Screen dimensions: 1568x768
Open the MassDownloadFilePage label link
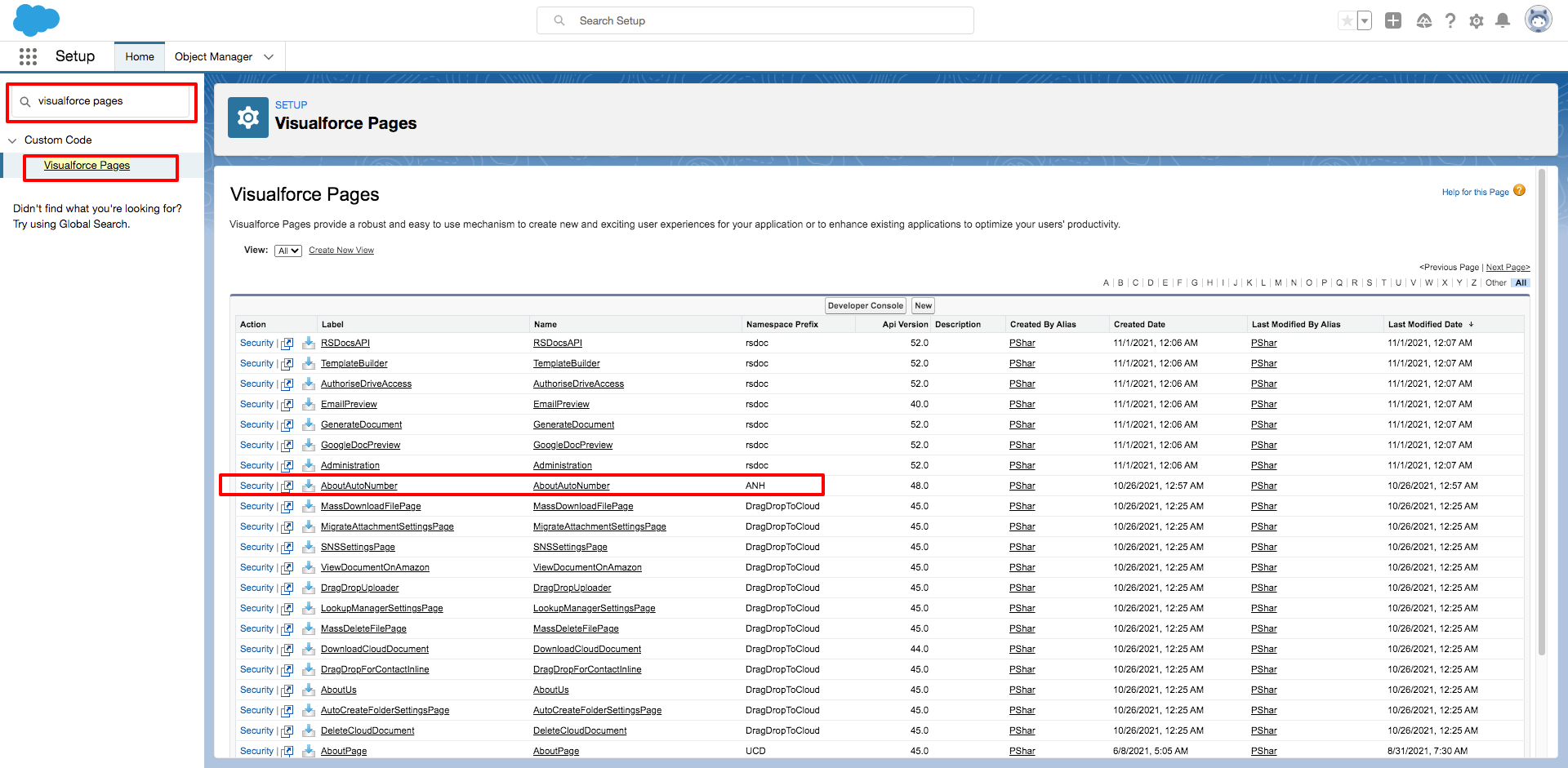[x=371, y=506]
